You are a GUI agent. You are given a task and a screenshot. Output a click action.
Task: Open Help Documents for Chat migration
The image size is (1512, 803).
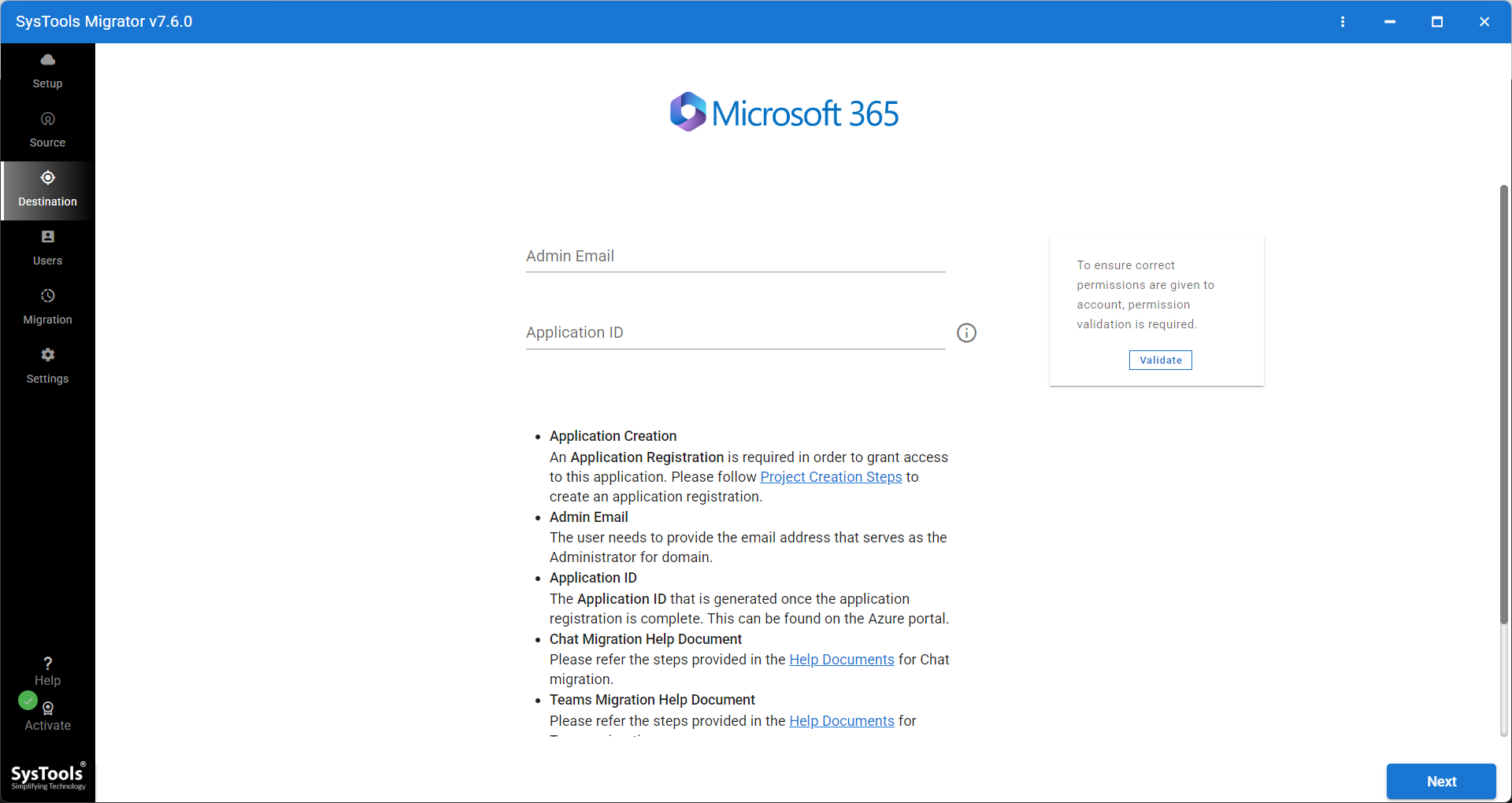[x=841, y=659]
